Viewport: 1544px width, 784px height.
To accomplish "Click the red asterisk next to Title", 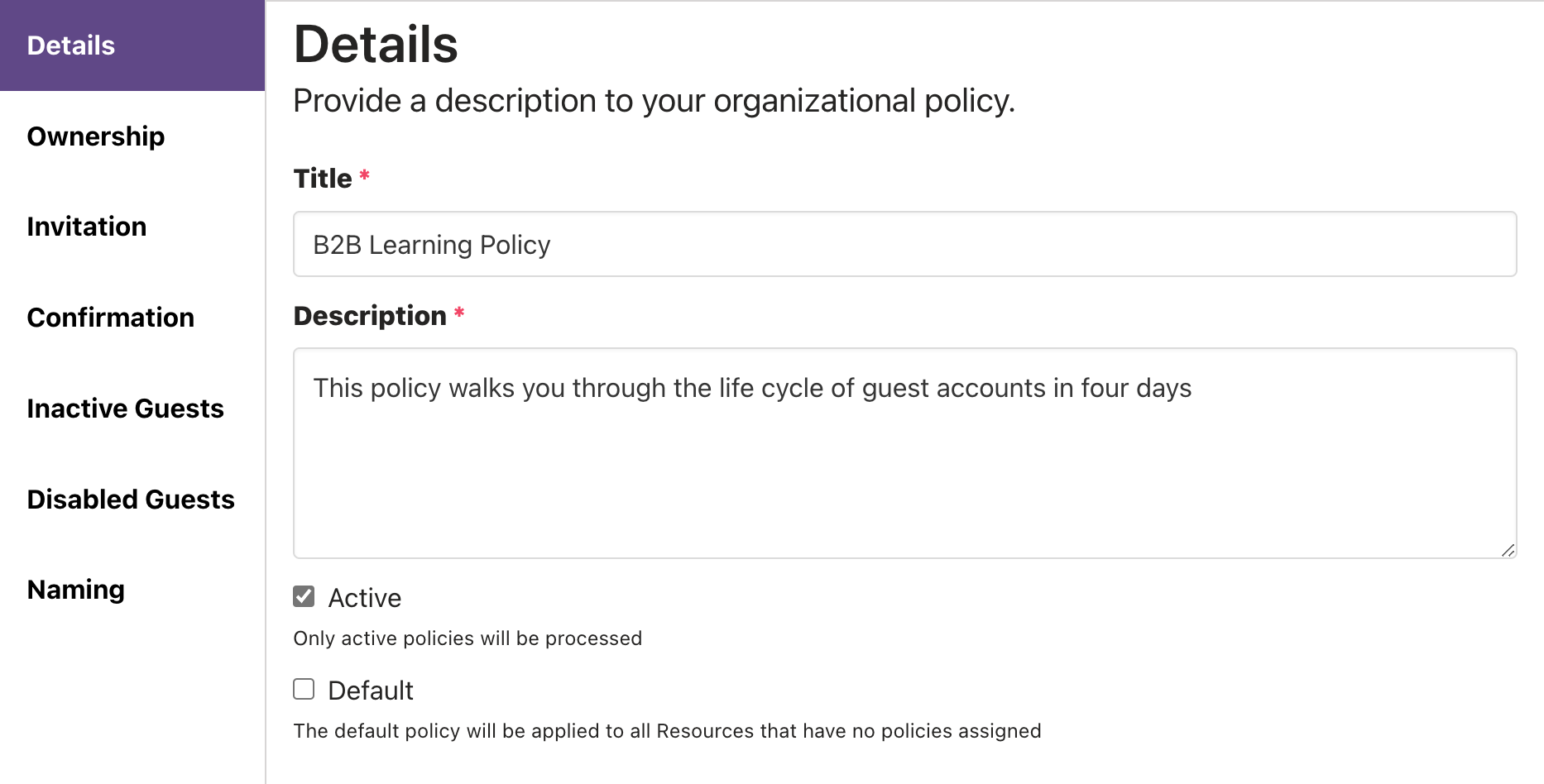I will click(364, 175).
